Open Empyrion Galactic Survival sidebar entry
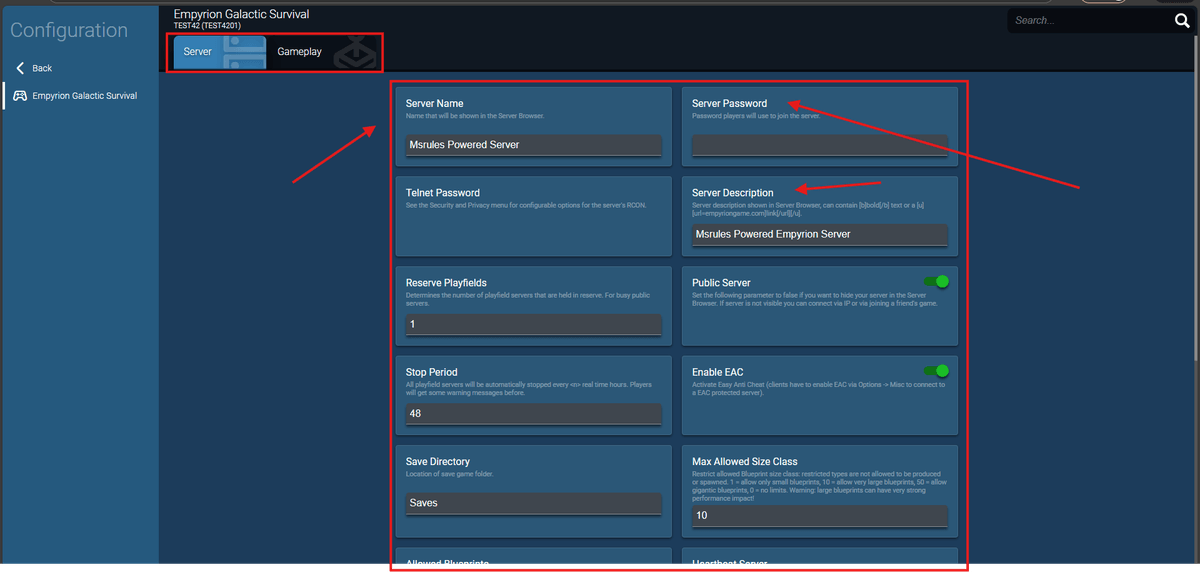Screen dimensions: 1200x572 (80, 96)
